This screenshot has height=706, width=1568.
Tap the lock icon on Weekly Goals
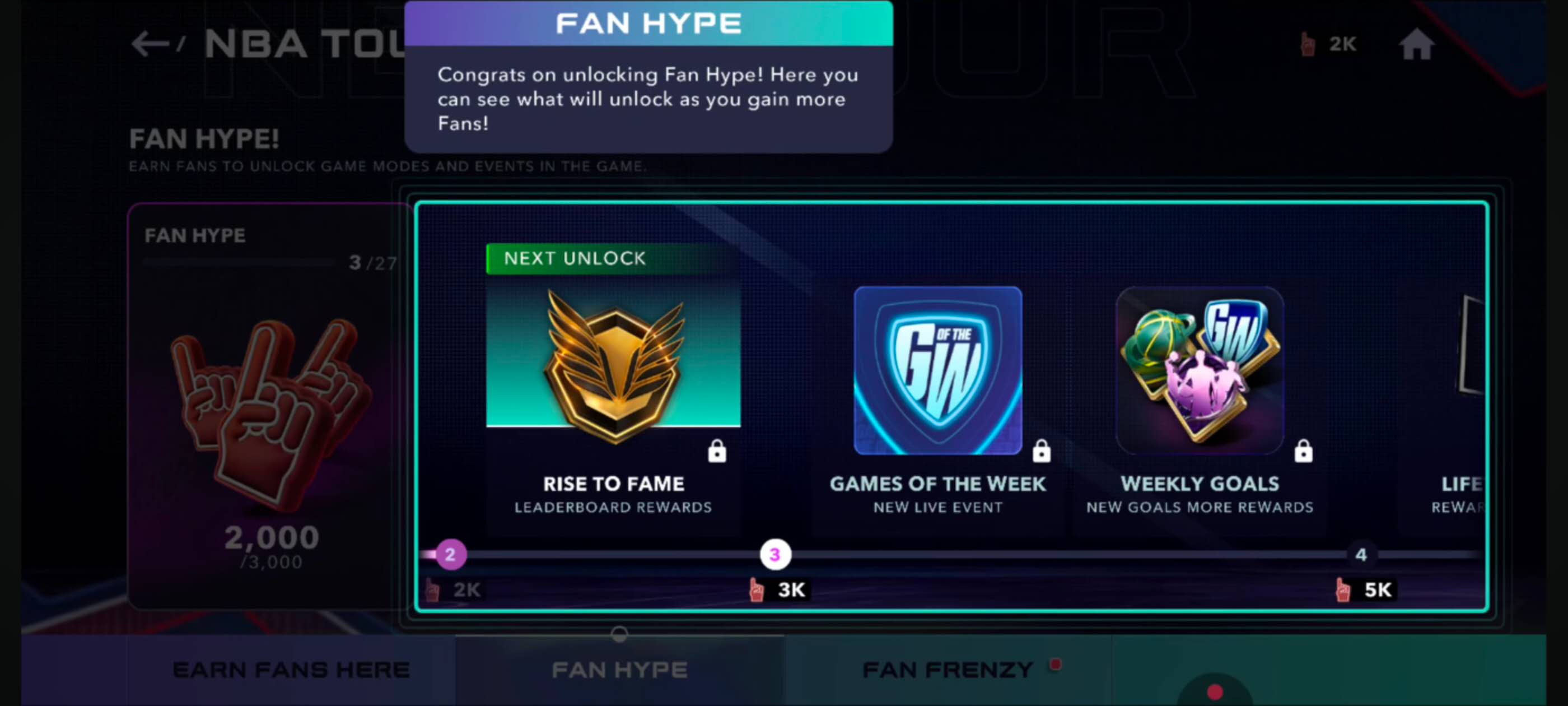pos(1303,452)
